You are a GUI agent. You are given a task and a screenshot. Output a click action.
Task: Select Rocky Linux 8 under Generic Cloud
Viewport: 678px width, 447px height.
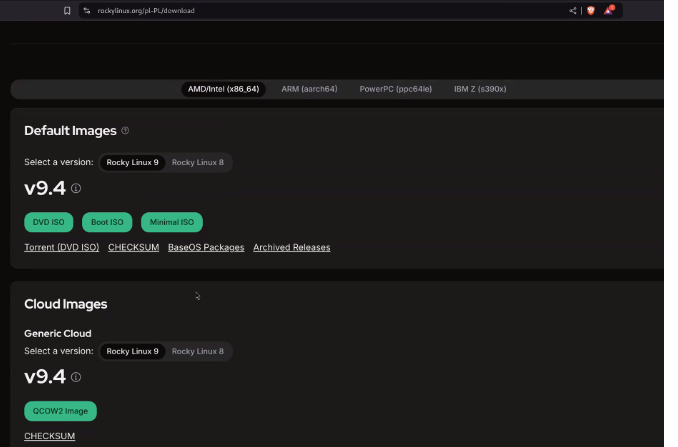(x=198, y=351)
